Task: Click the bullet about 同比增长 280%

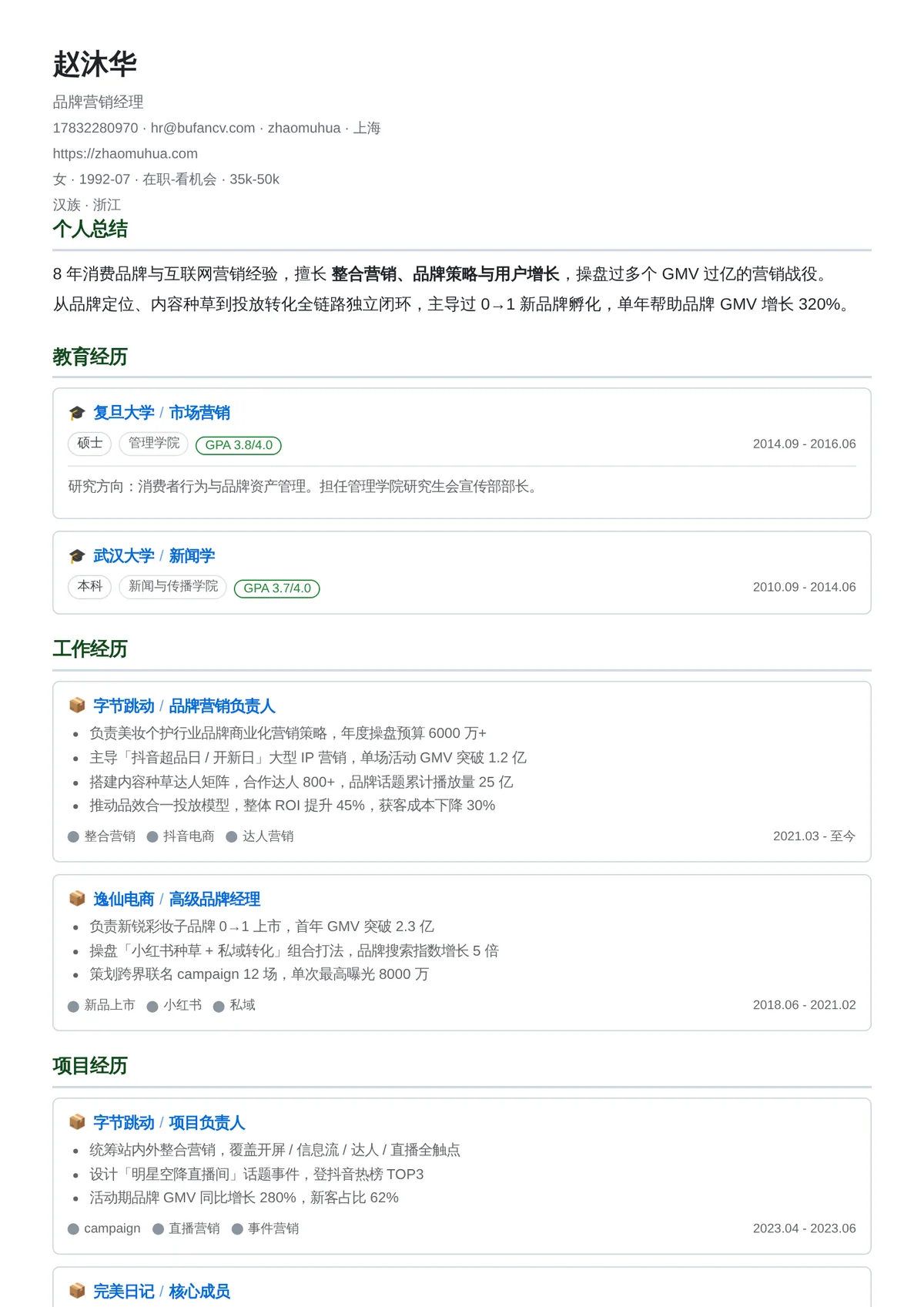Action: [244, 1198]
